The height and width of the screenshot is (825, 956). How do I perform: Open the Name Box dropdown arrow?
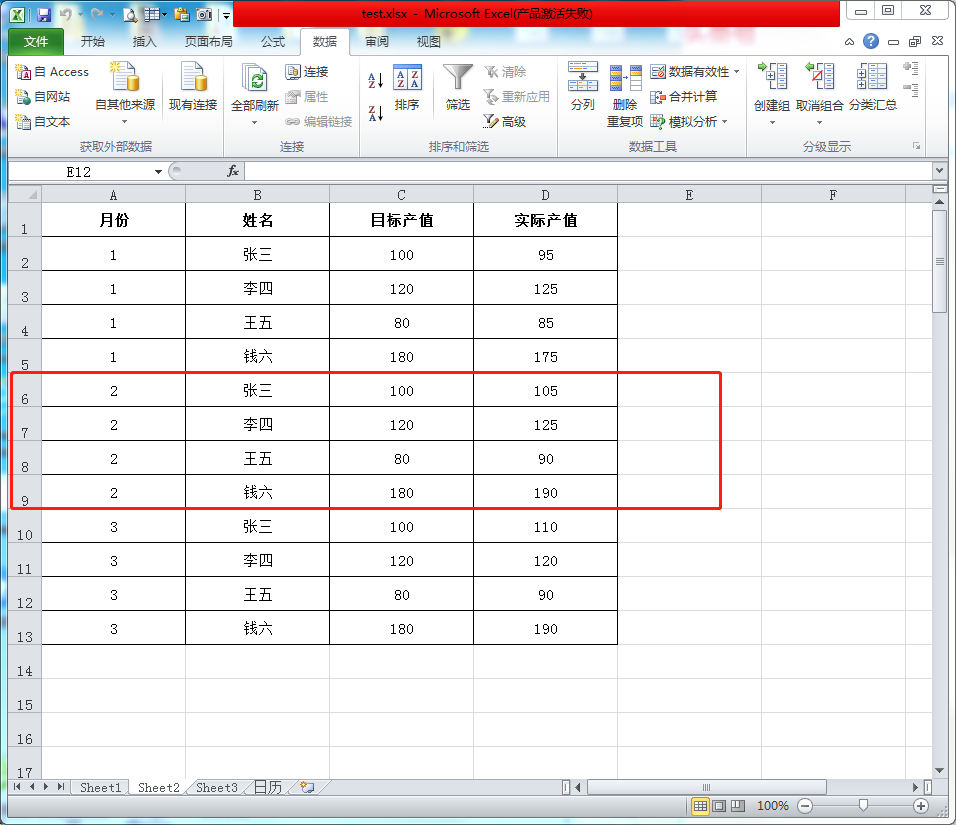[x=158, y=172]
